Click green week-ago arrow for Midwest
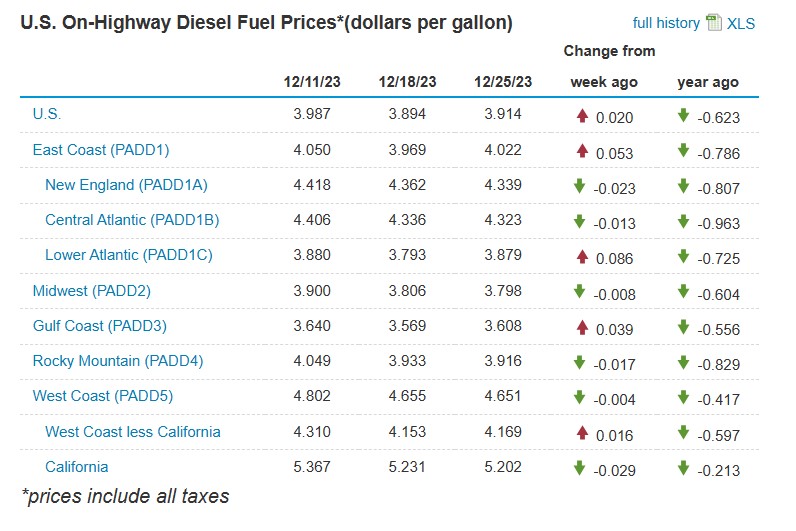The image size is (796, 531). 579,292
